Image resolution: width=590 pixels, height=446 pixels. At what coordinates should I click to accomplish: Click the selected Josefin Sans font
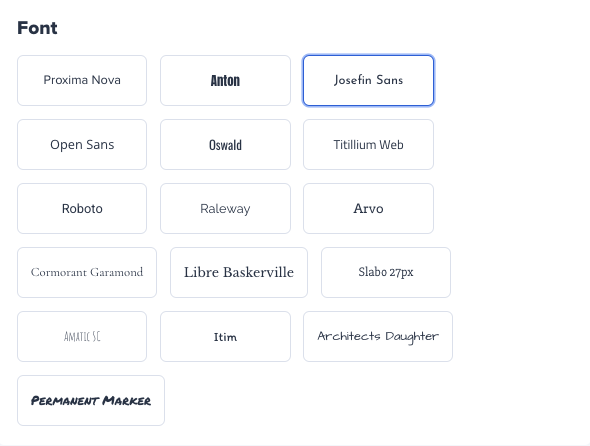pyautogui.click(x=368, y=81)
